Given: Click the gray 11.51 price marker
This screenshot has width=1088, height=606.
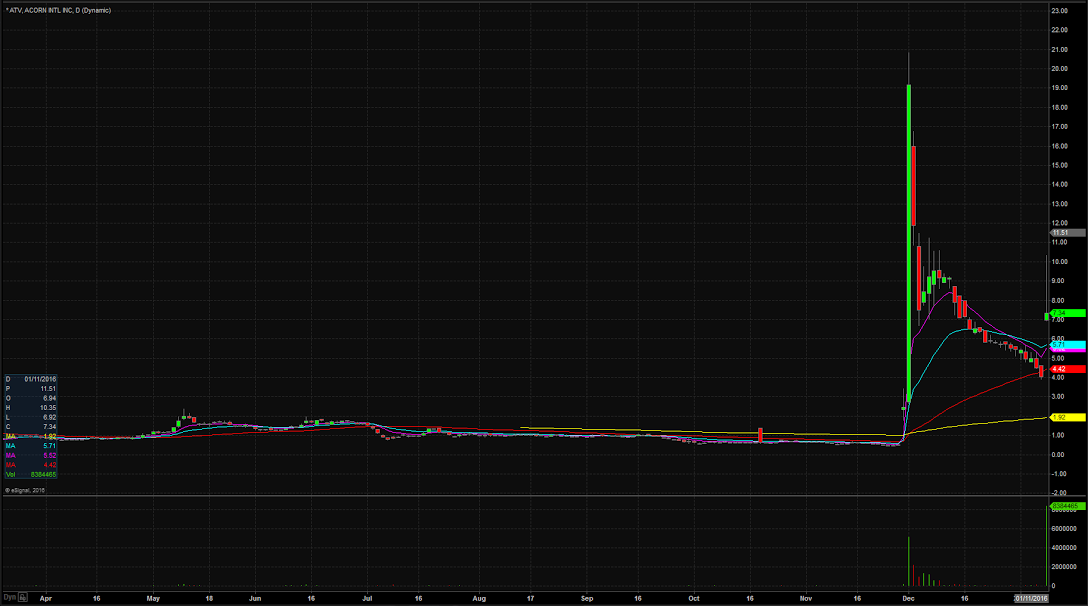Looking at the screenshot, I should (1066, 232).
